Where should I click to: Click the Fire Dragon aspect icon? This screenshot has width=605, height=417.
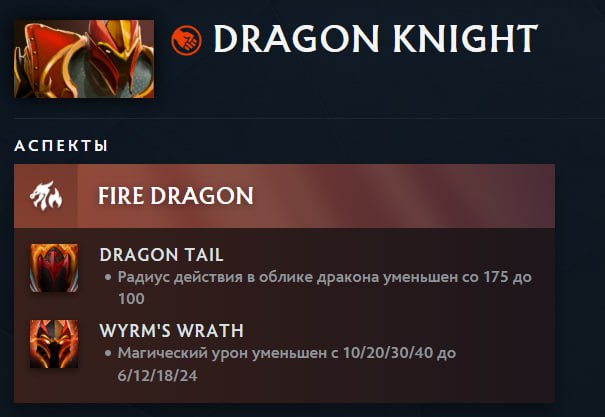pyautogui.click(x=46, y=196)
